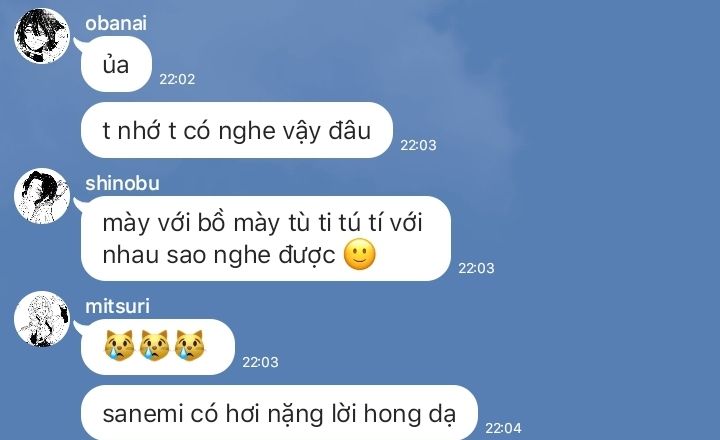Open shinobu's profile avatar
This screenshot has height=440, width=720.
(42, 196)
